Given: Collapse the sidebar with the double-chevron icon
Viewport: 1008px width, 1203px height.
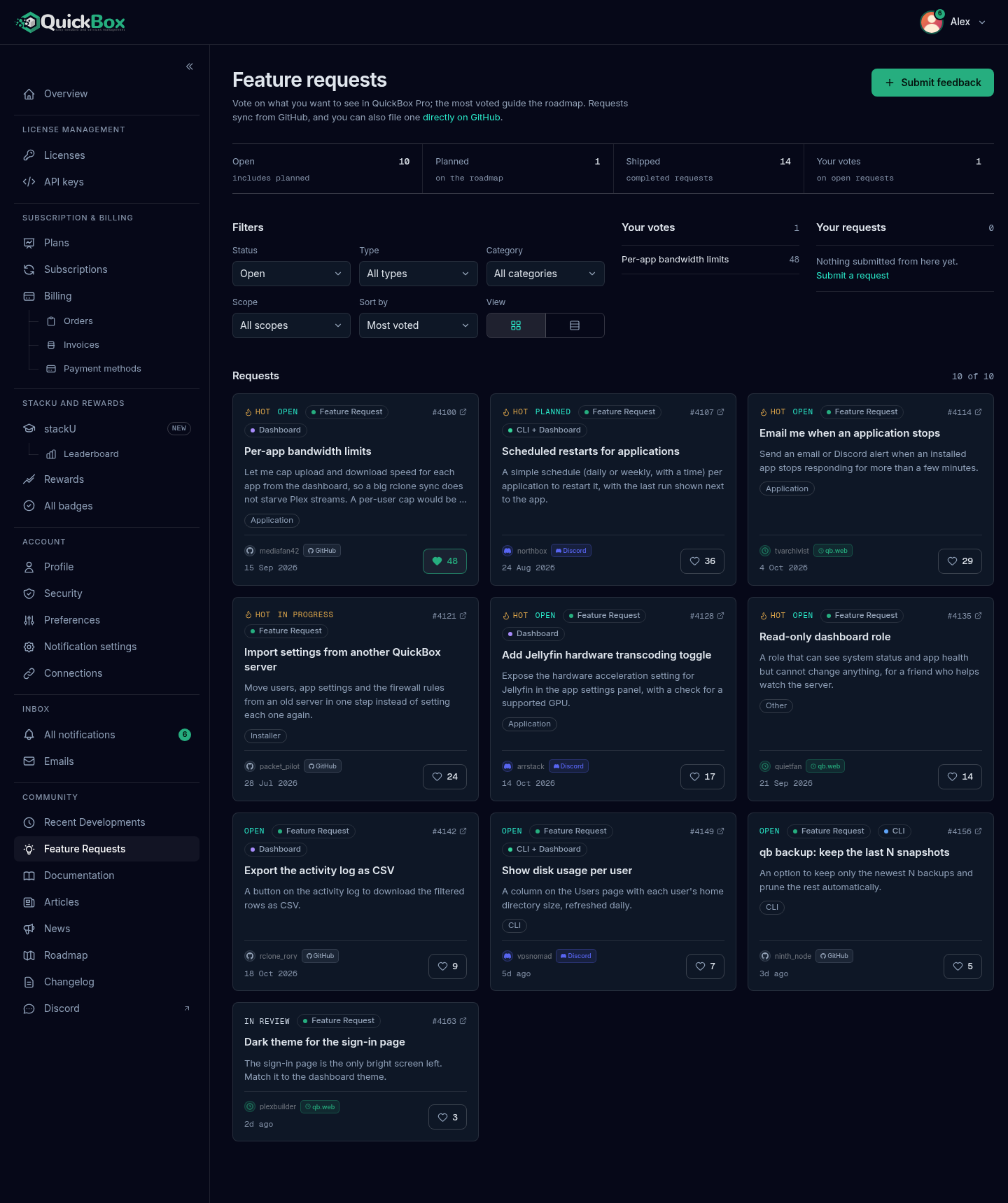Looking at the screenshot, I should (190, 66).
